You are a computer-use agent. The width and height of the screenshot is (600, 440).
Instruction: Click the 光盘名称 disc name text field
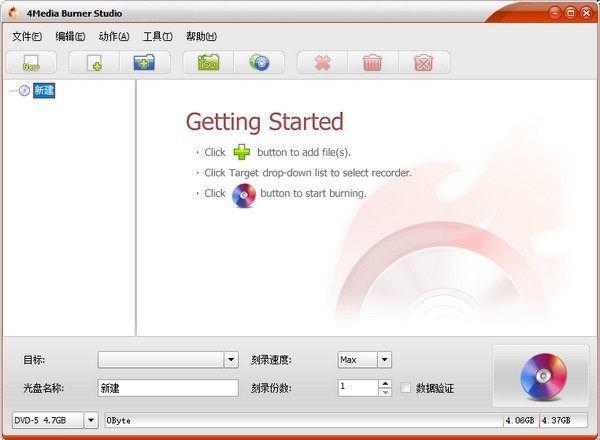click(168, 388)
